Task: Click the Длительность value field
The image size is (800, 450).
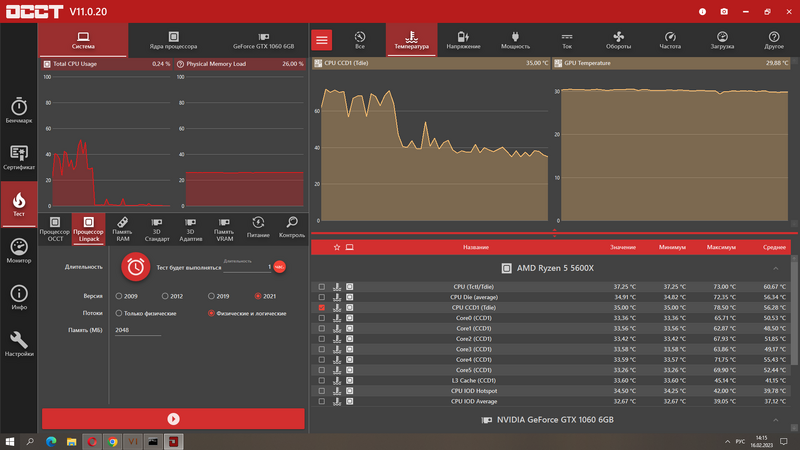Action: point(247,266)
